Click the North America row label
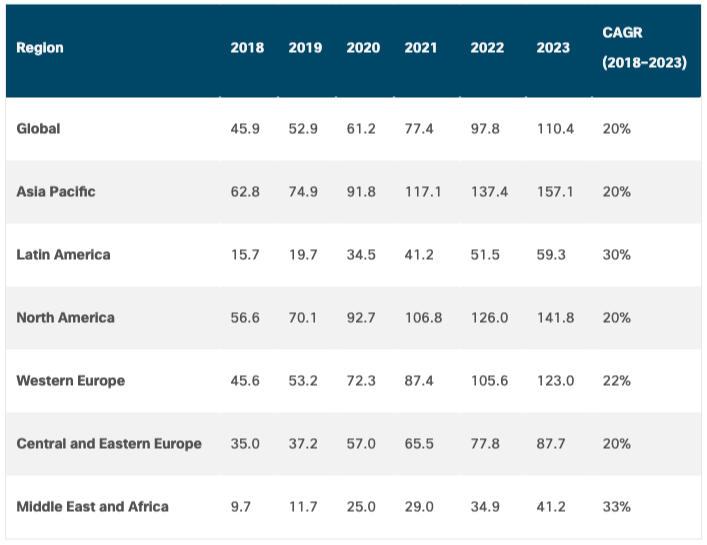This screenshot has height=545, width=707. [x=65, y=318]
